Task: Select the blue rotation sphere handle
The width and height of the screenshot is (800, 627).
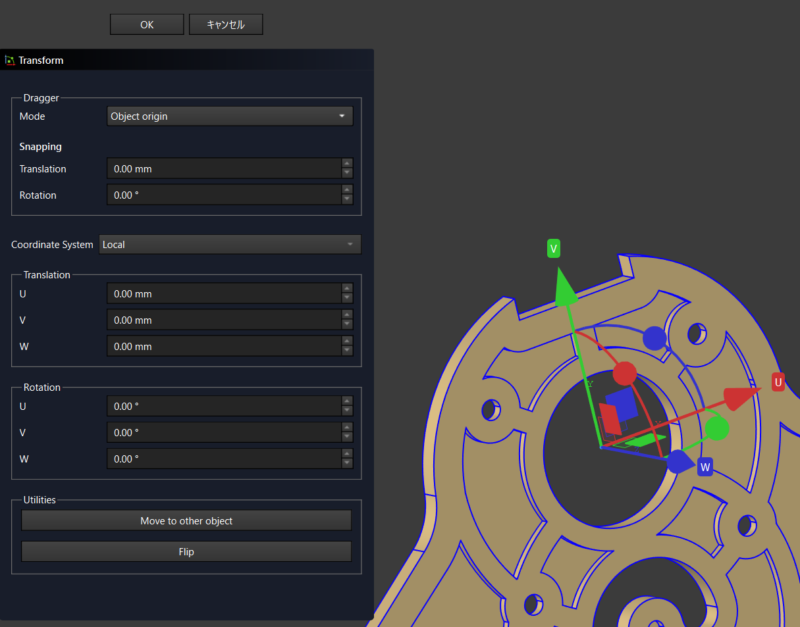Action: click(655, 338)
